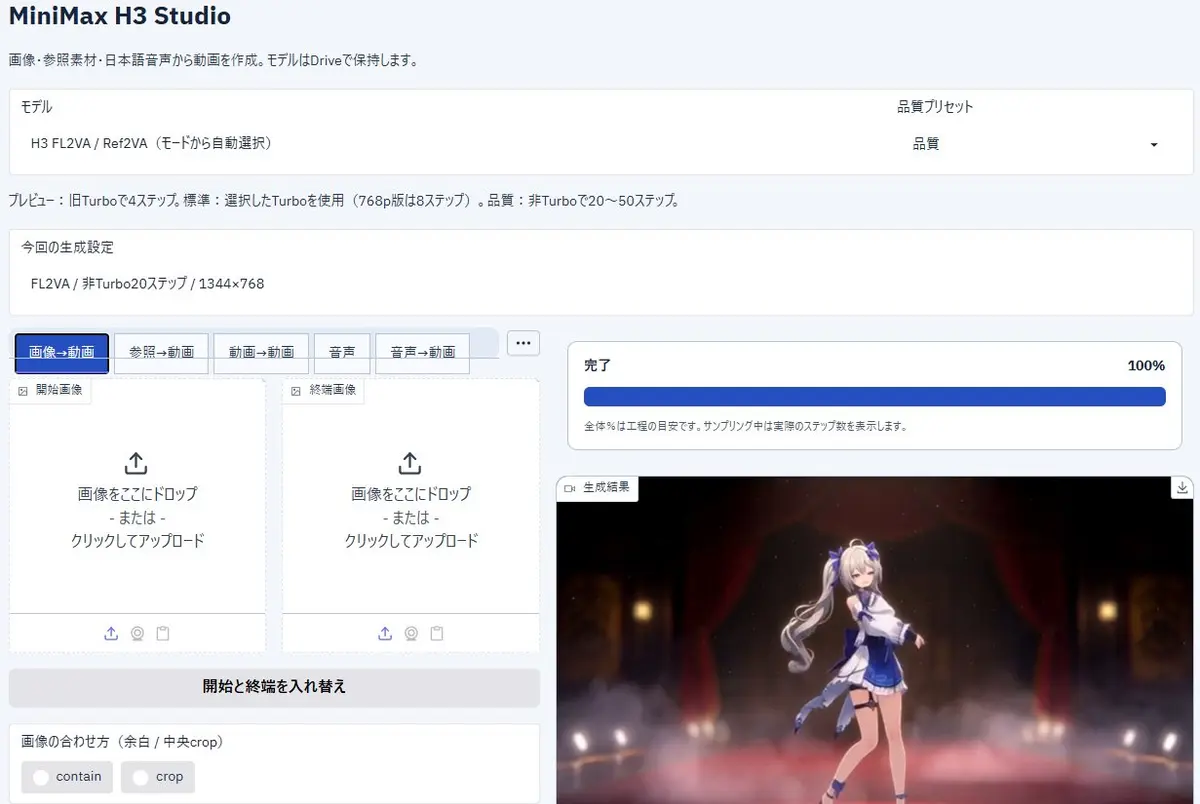Select the contain fit option
Image resolution: width=1200 pixels, height=804 pixels.
tap(67, 777)
